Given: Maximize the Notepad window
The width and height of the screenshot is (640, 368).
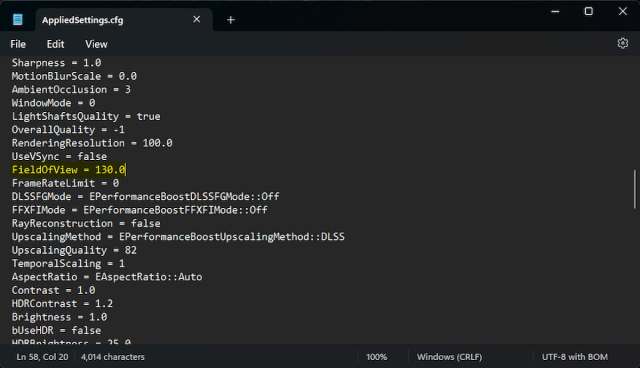Looking at the screenshot, I should (589, 11).
